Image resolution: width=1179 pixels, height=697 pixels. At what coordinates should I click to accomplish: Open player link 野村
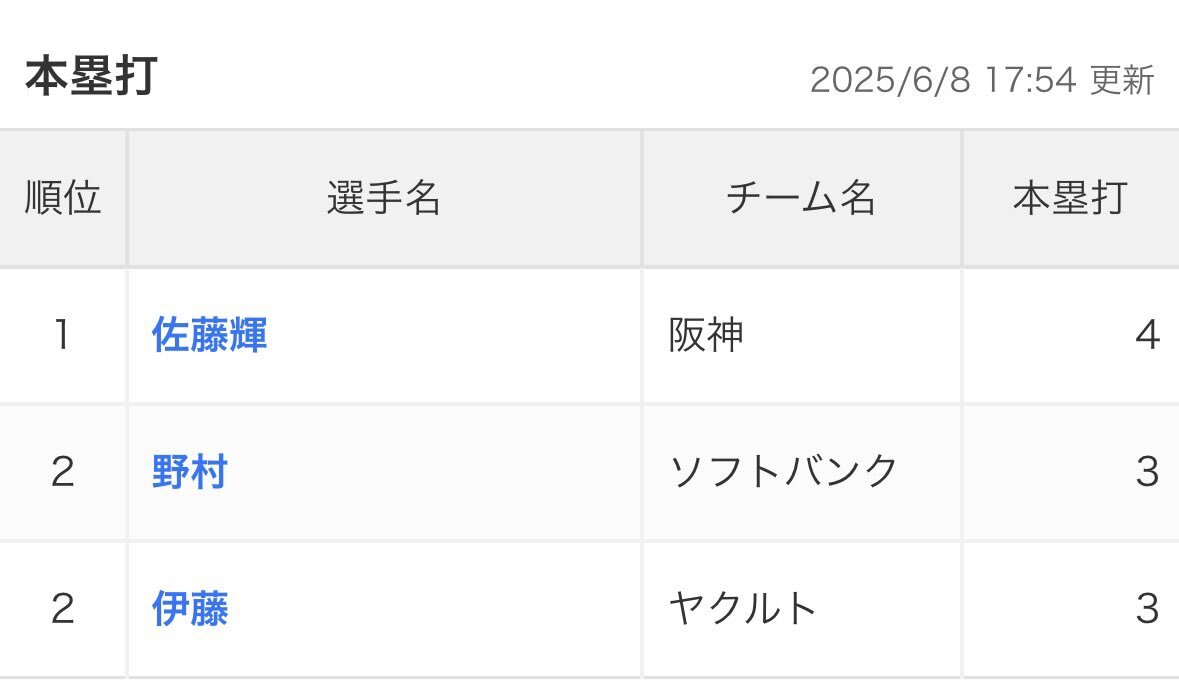pyautogui.click(x=189, y=472)
